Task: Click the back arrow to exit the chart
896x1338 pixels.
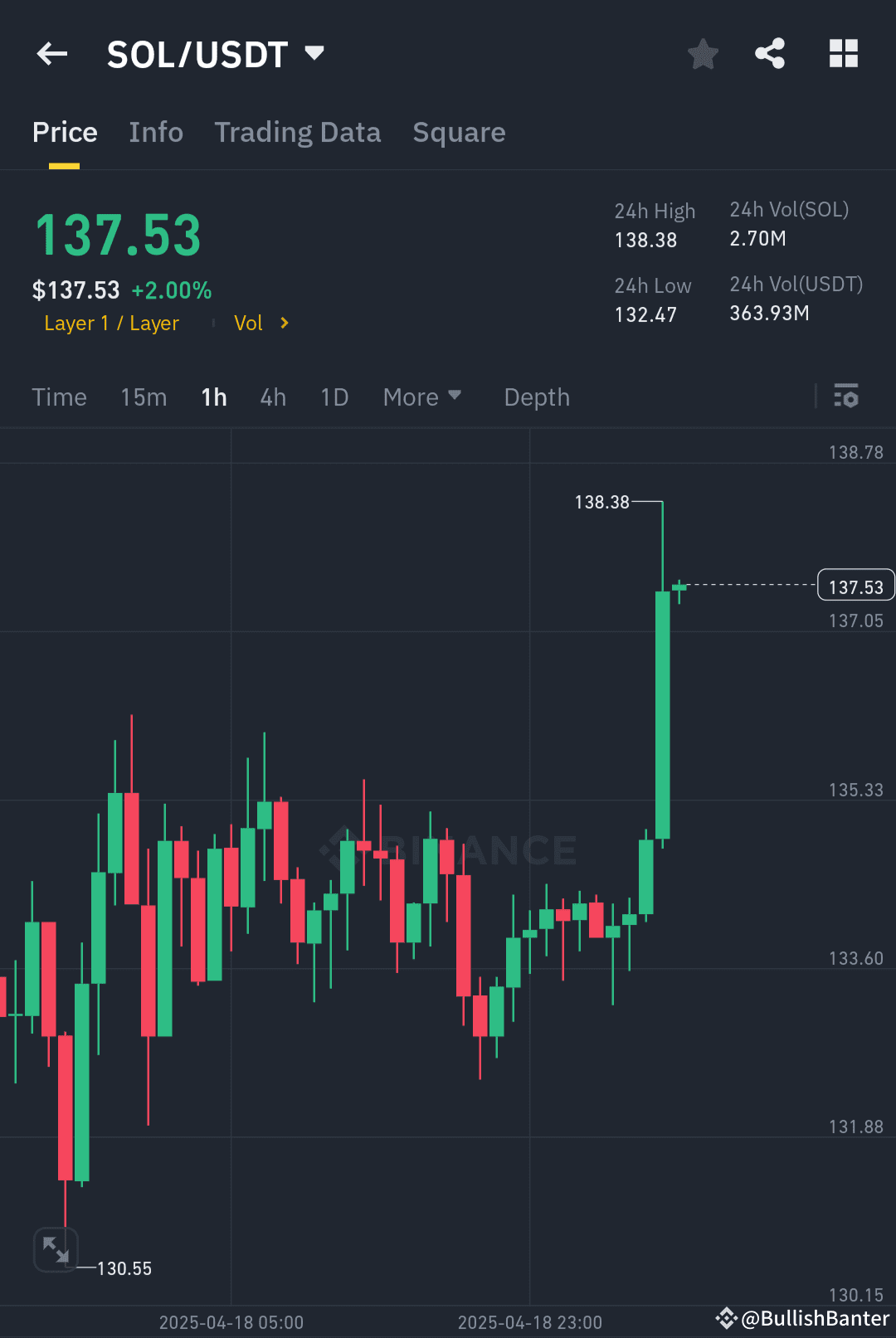Action: [x=51, y=53]
